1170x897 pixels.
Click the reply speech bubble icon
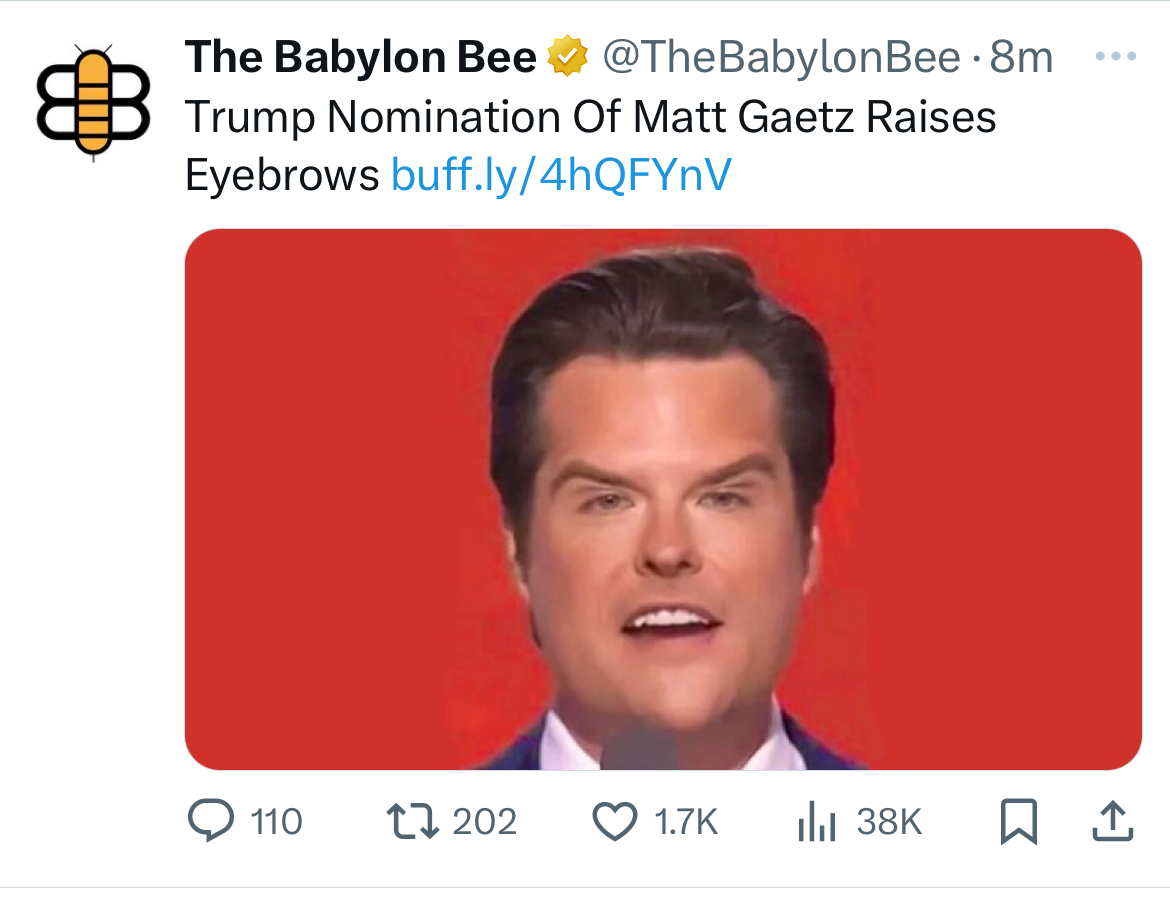click(x=211, y=821)
